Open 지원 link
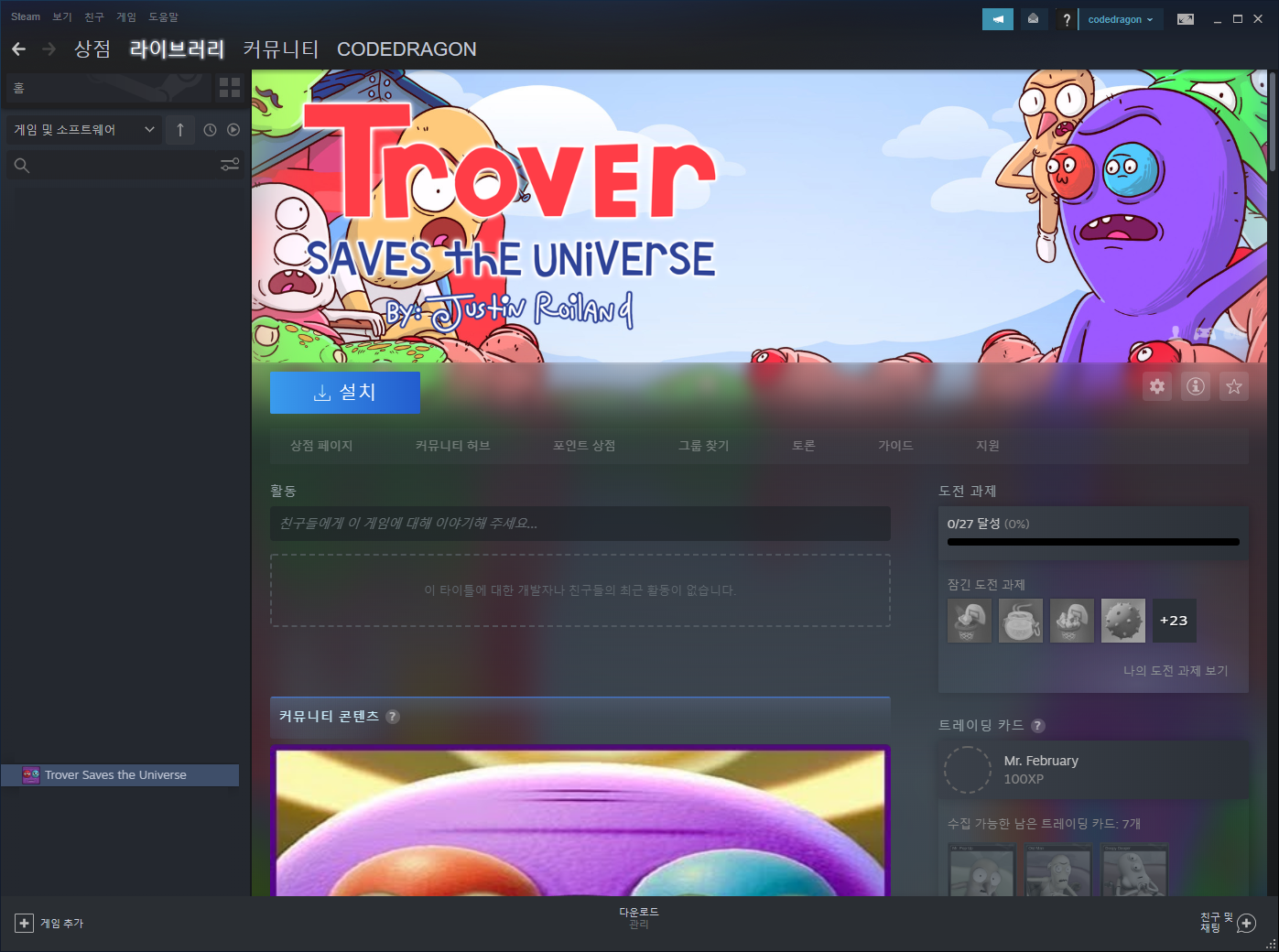 click(988, 446)
